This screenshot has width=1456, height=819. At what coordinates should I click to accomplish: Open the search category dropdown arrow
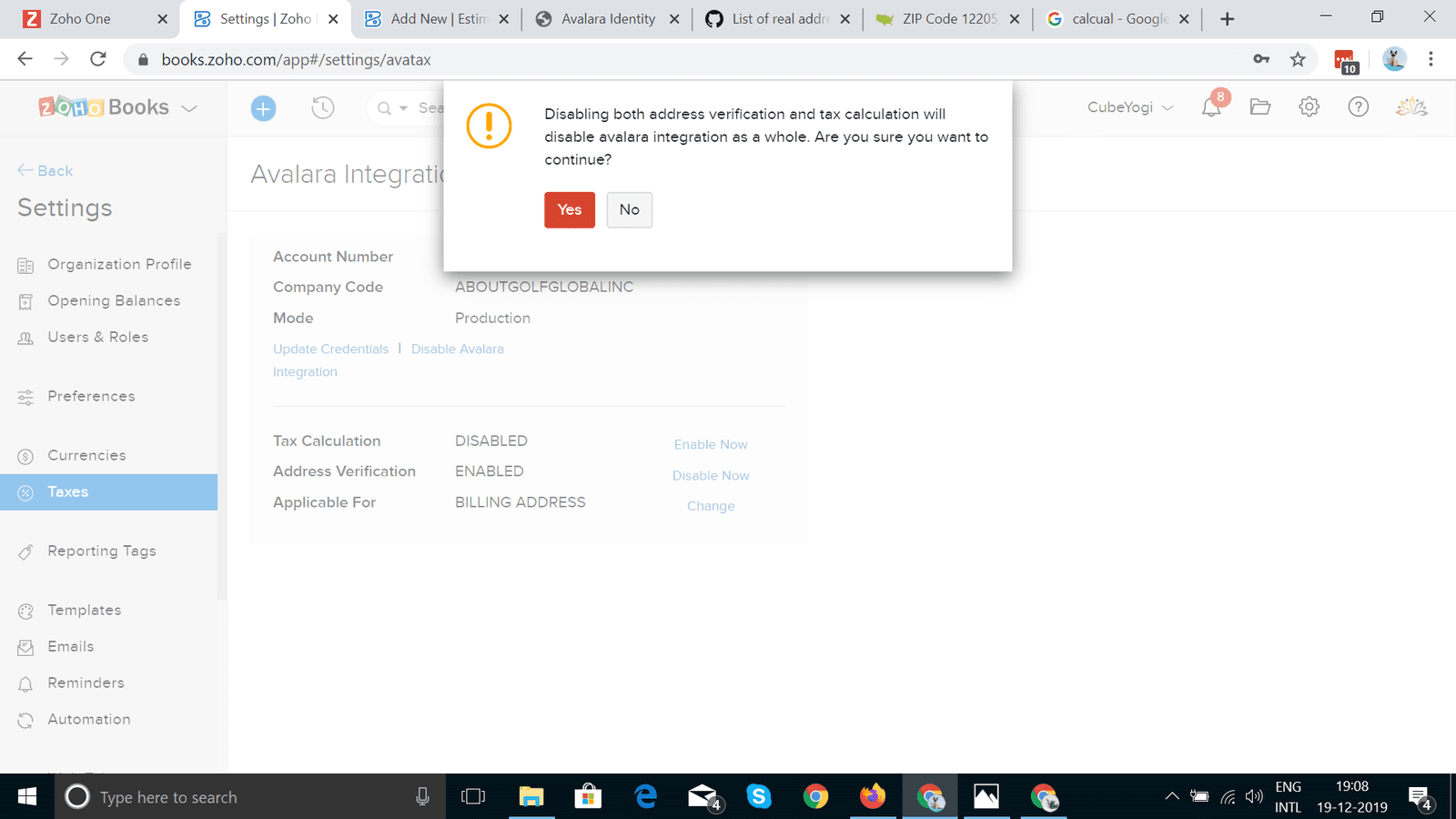point(403,108)
